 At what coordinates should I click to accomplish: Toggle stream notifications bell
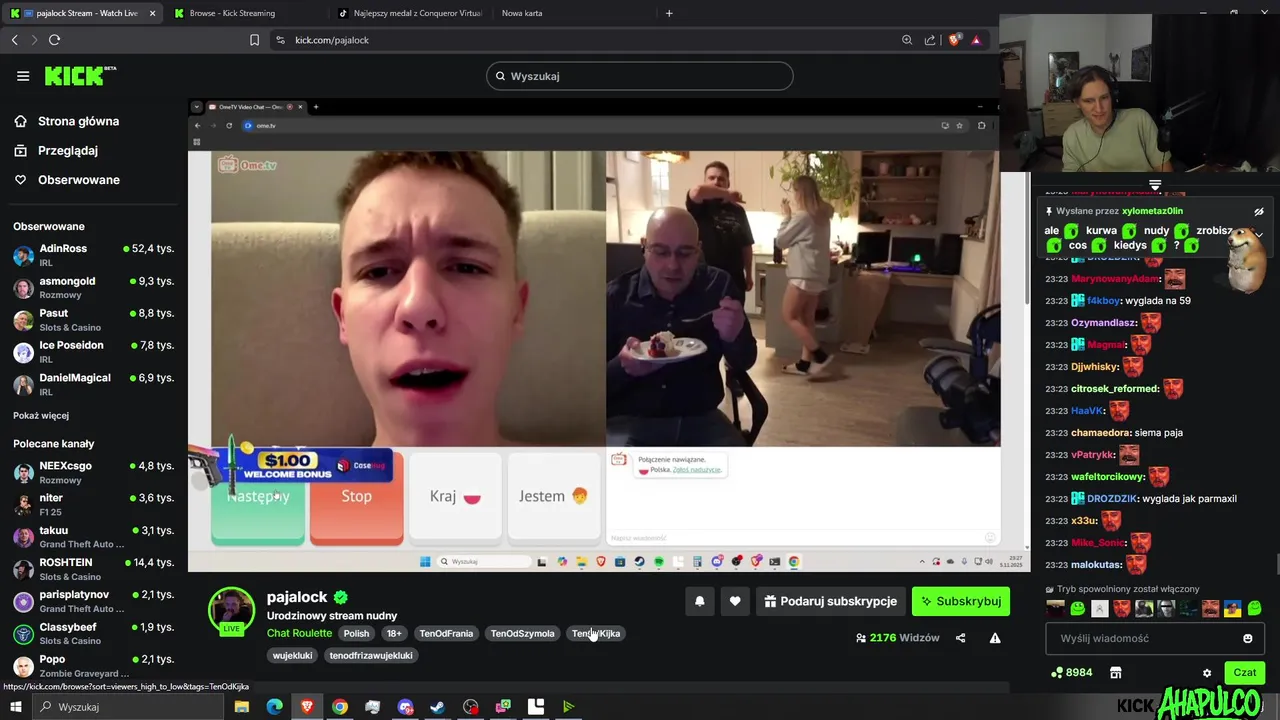point(700,601)
